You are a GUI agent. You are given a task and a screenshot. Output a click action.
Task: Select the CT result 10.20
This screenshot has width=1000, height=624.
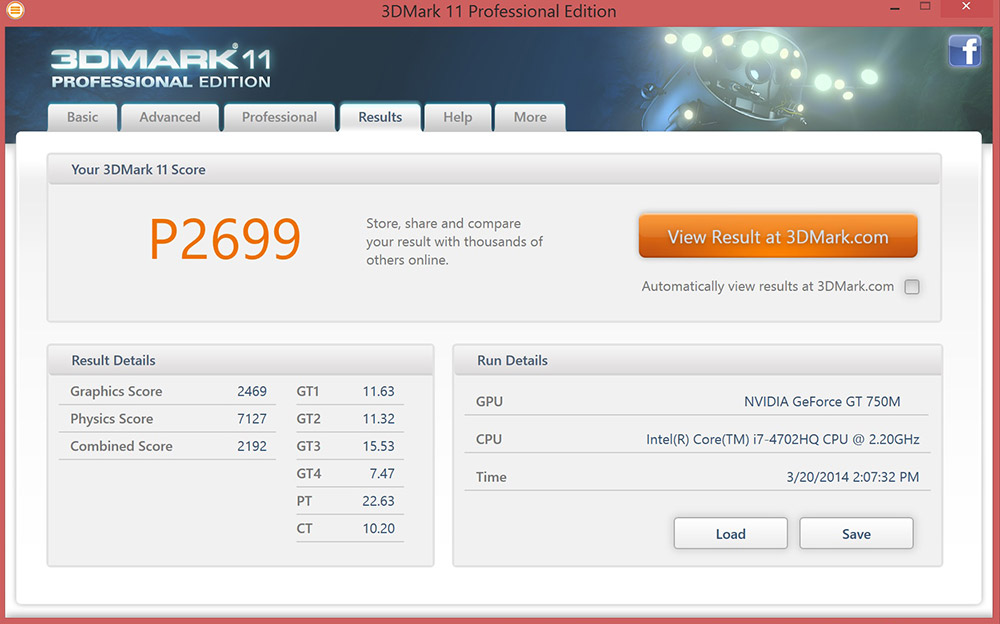pos(379,528)
